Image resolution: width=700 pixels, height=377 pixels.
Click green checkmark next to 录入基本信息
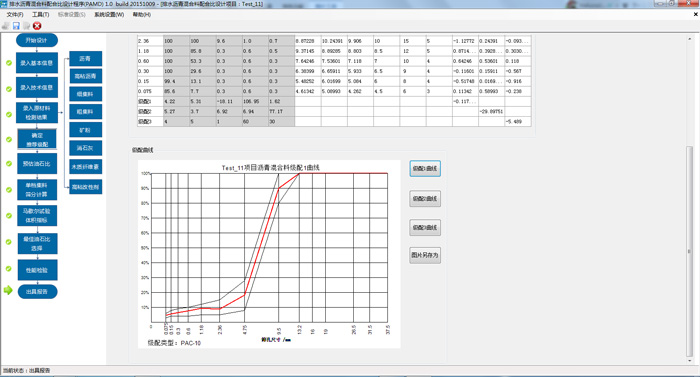pos(8,63)
